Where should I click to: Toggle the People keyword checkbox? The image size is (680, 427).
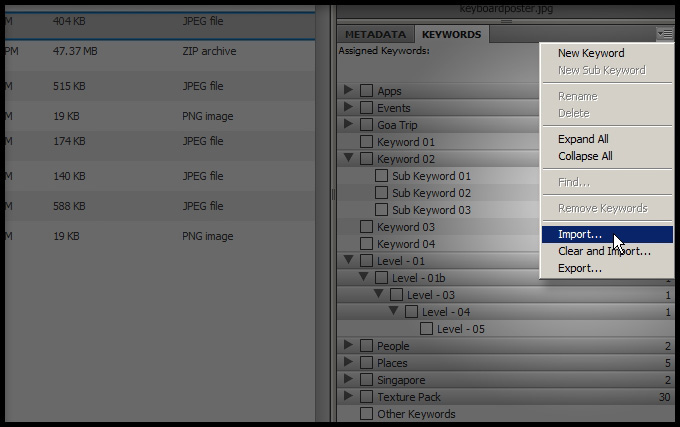click(366, 346)
